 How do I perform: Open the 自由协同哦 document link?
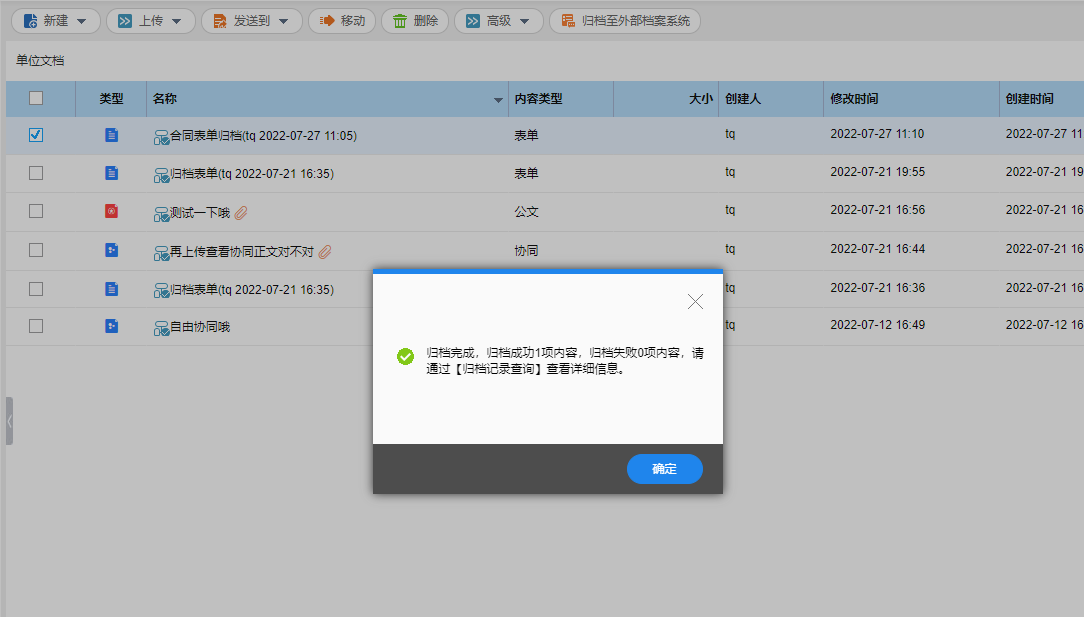tap(199, 327)
